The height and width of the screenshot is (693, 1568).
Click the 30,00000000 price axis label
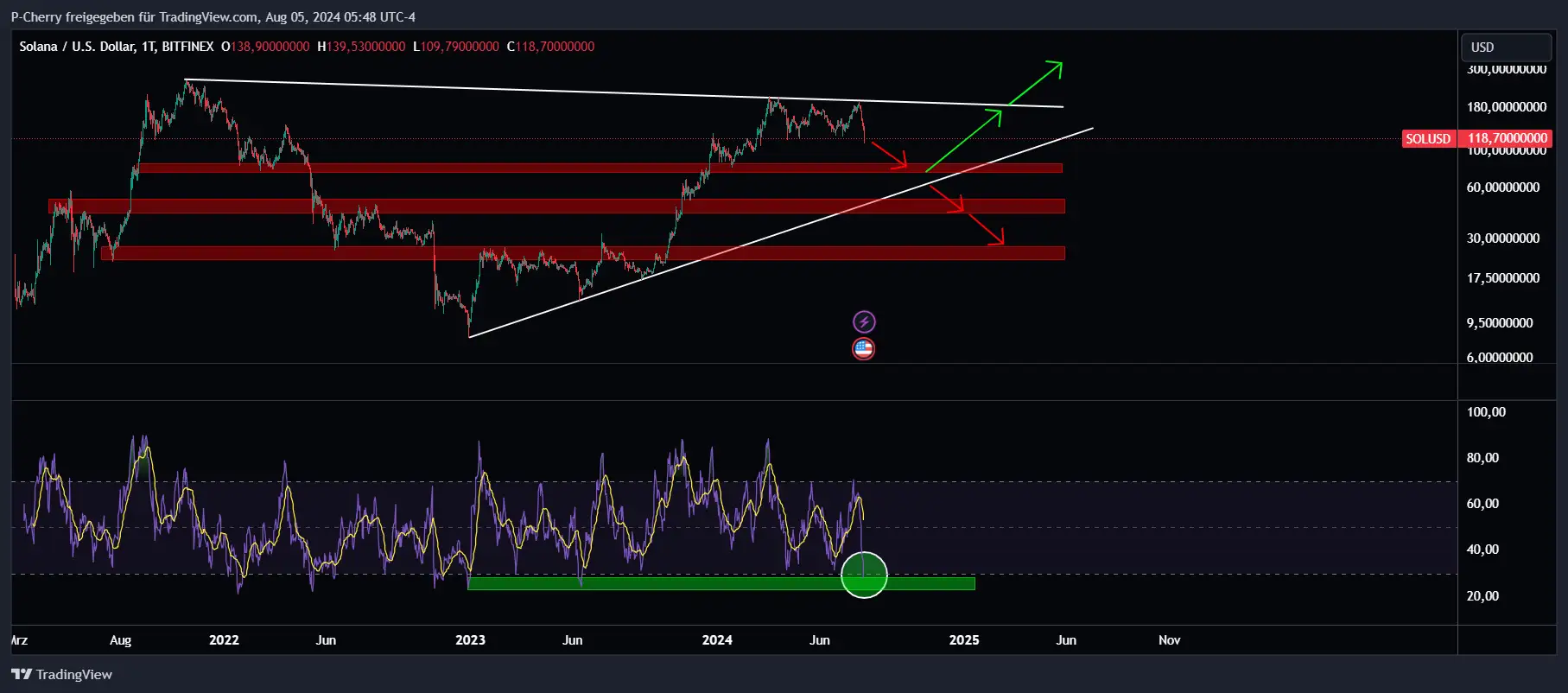1503,238
